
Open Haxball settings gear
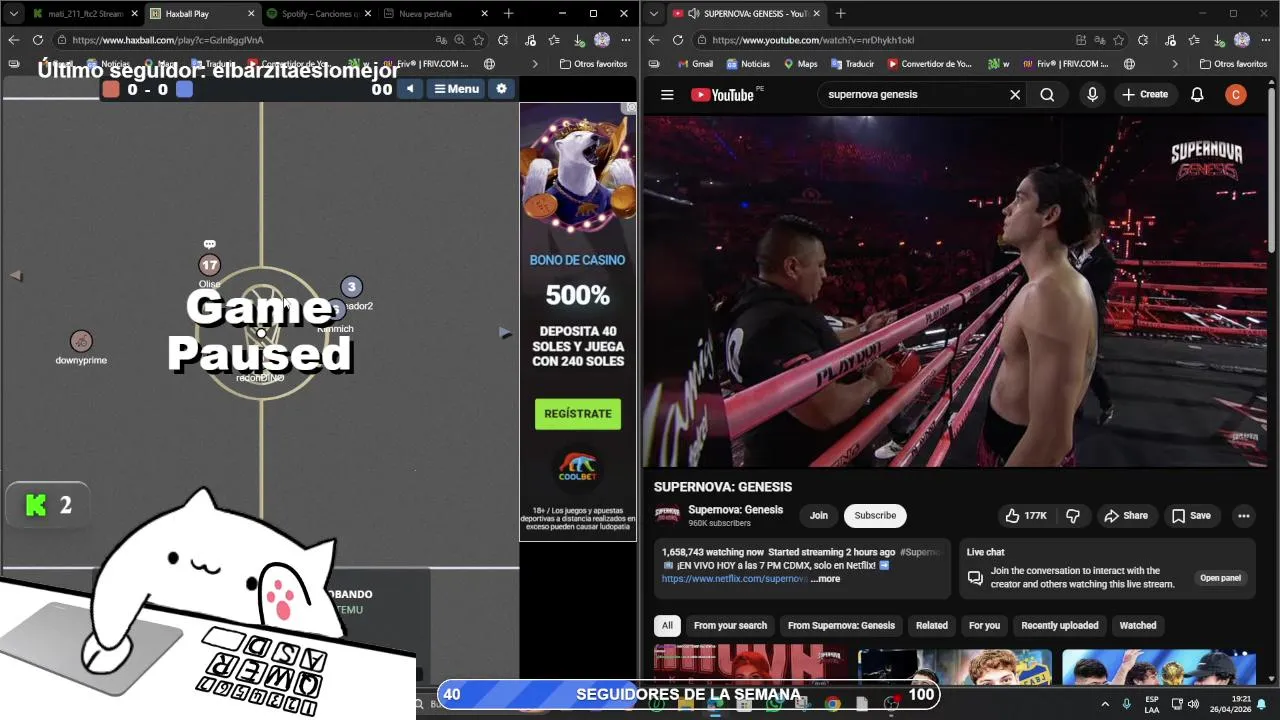pos(502,89)
